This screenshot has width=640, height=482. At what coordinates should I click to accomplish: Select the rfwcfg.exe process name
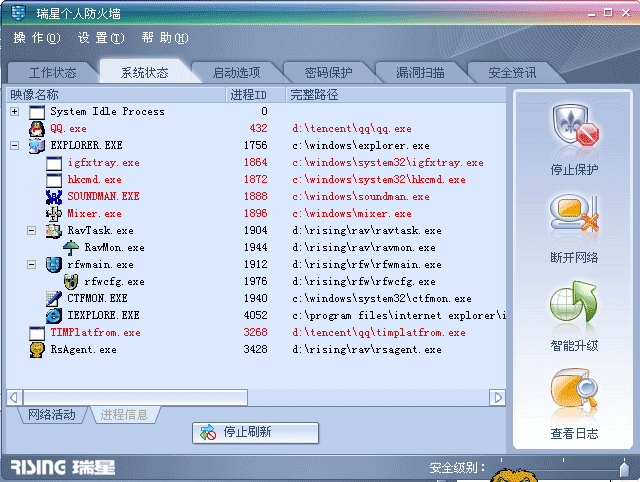coord(115,282)
